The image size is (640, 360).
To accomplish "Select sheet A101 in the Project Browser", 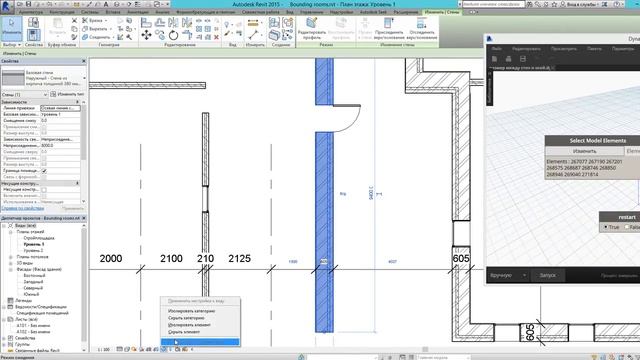I will pos(33,326).
